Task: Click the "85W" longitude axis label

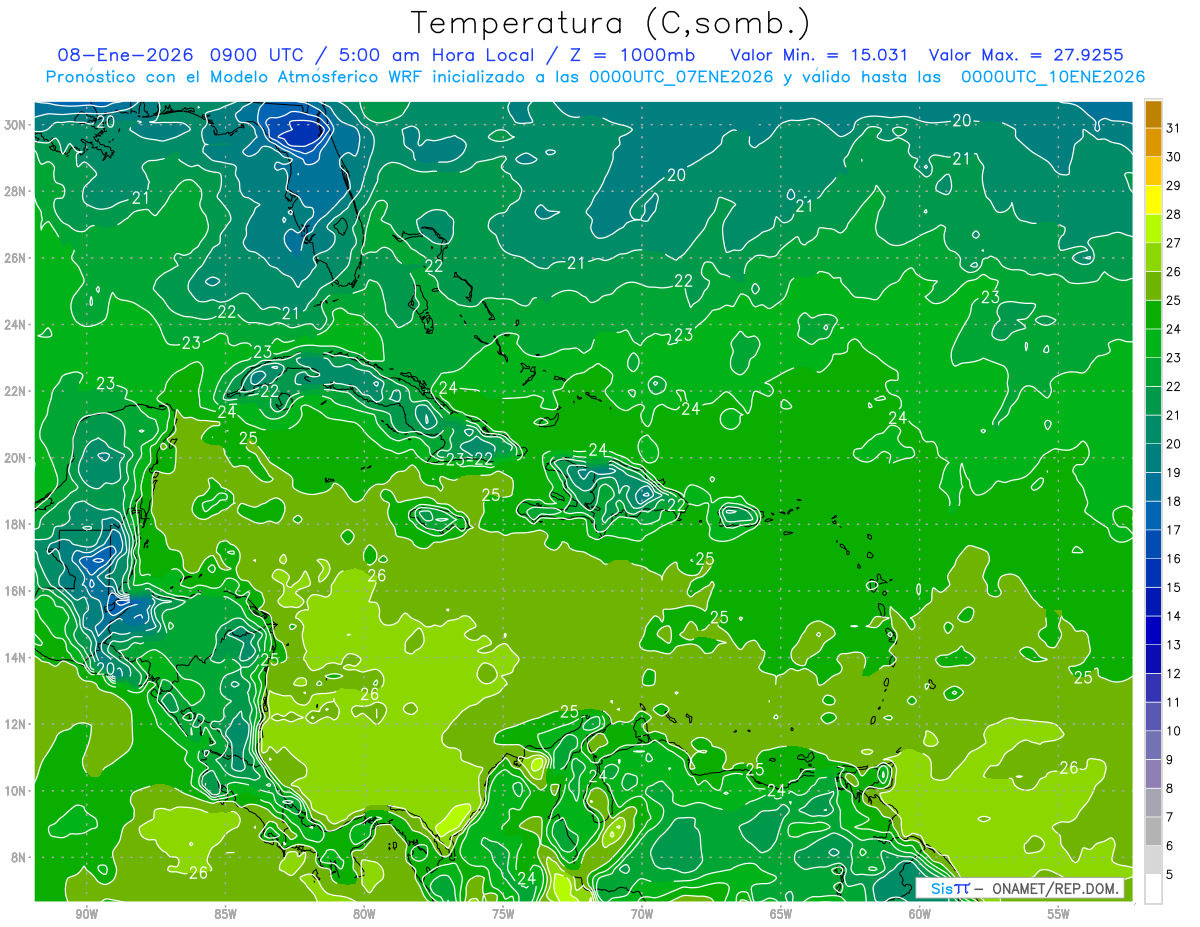Action: [226, 914]
